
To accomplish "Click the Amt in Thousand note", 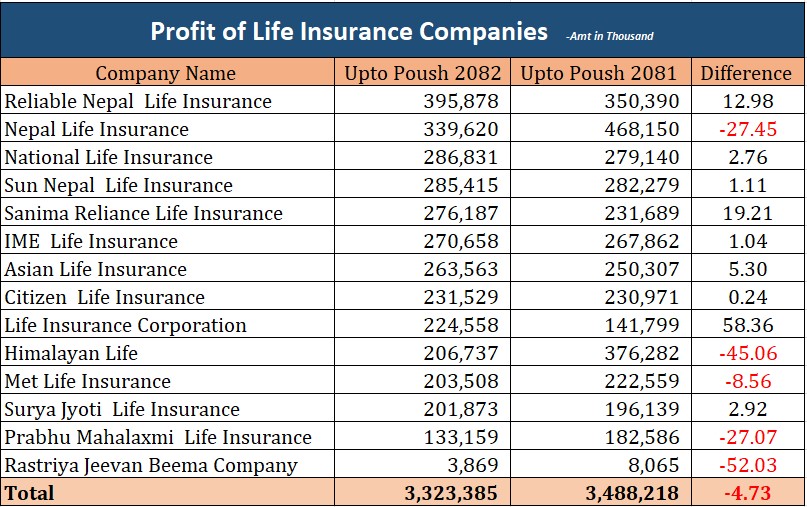I will [609, 36].
